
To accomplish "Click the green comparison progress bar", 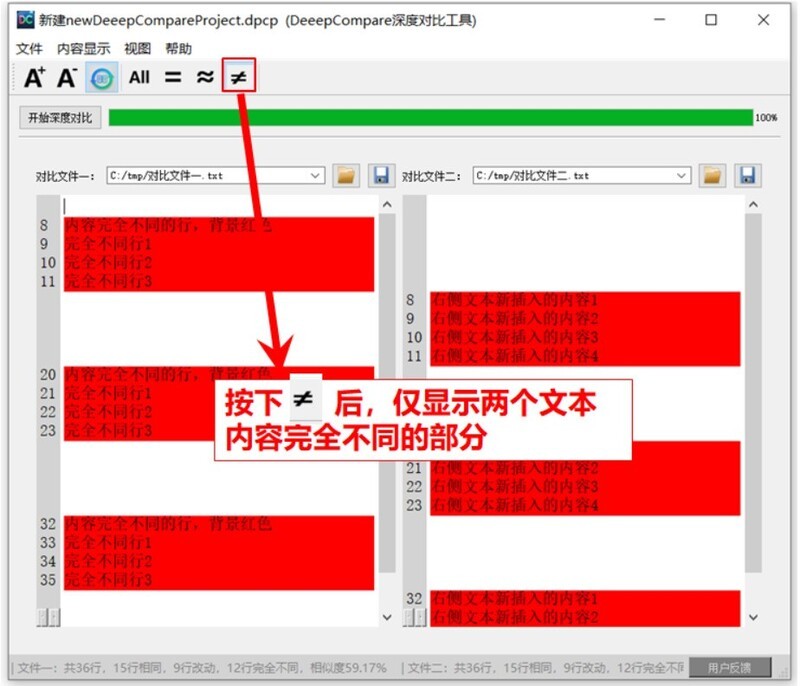I will (x=431, y=117).
